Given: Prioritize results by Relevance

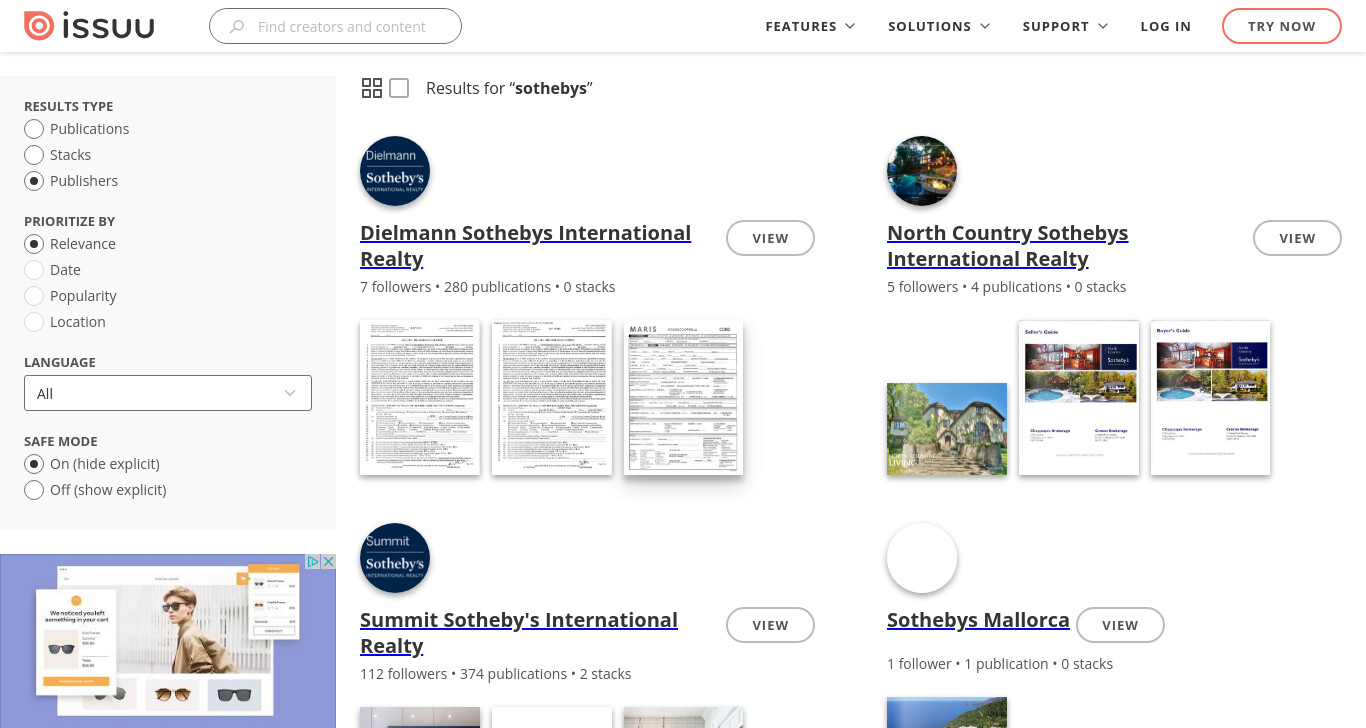Looking at the screenshot, I should (x=34, y=244).
